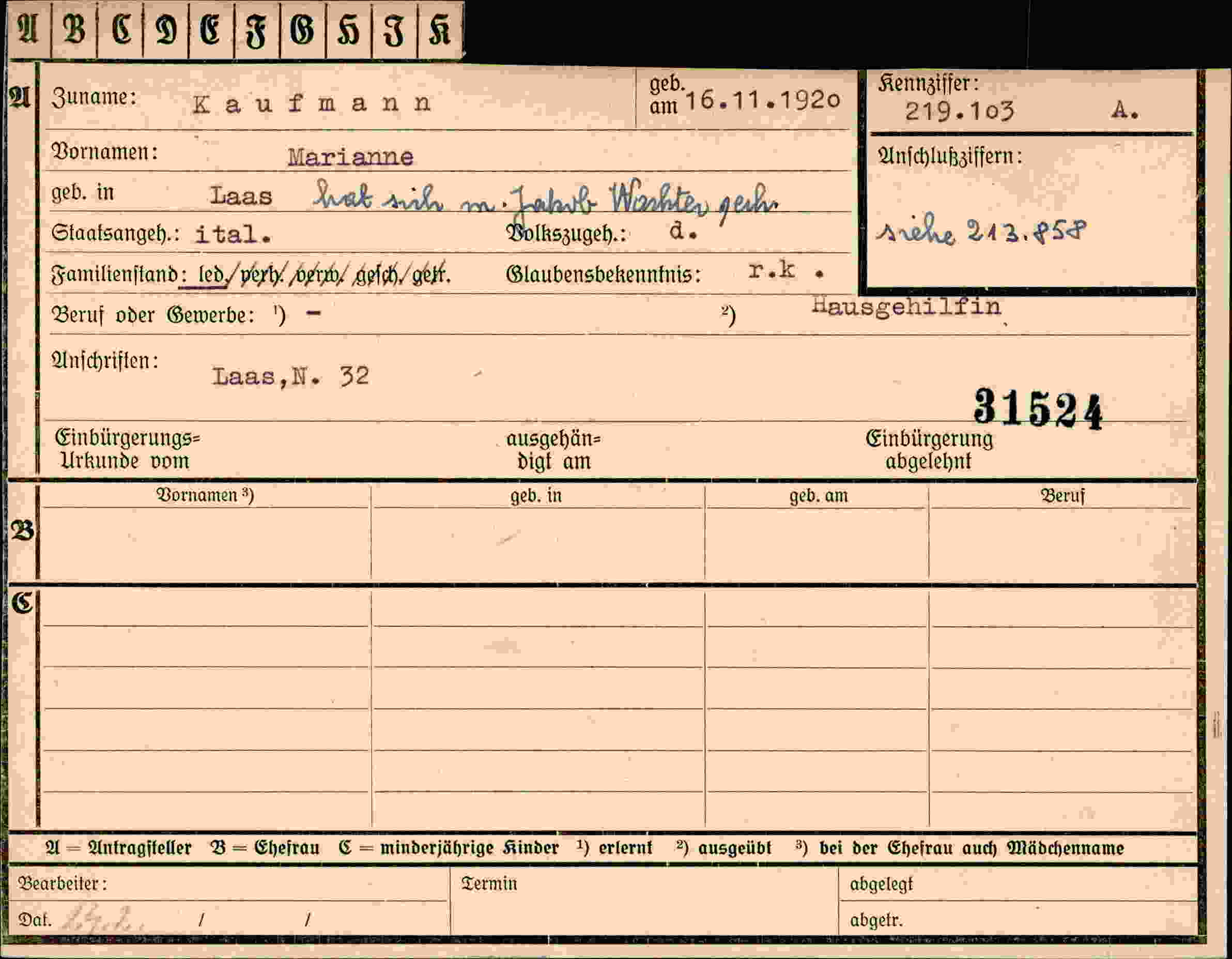Click the index tab letter C
Viewport: 1232px width, 959px height.
coord(120,29)
